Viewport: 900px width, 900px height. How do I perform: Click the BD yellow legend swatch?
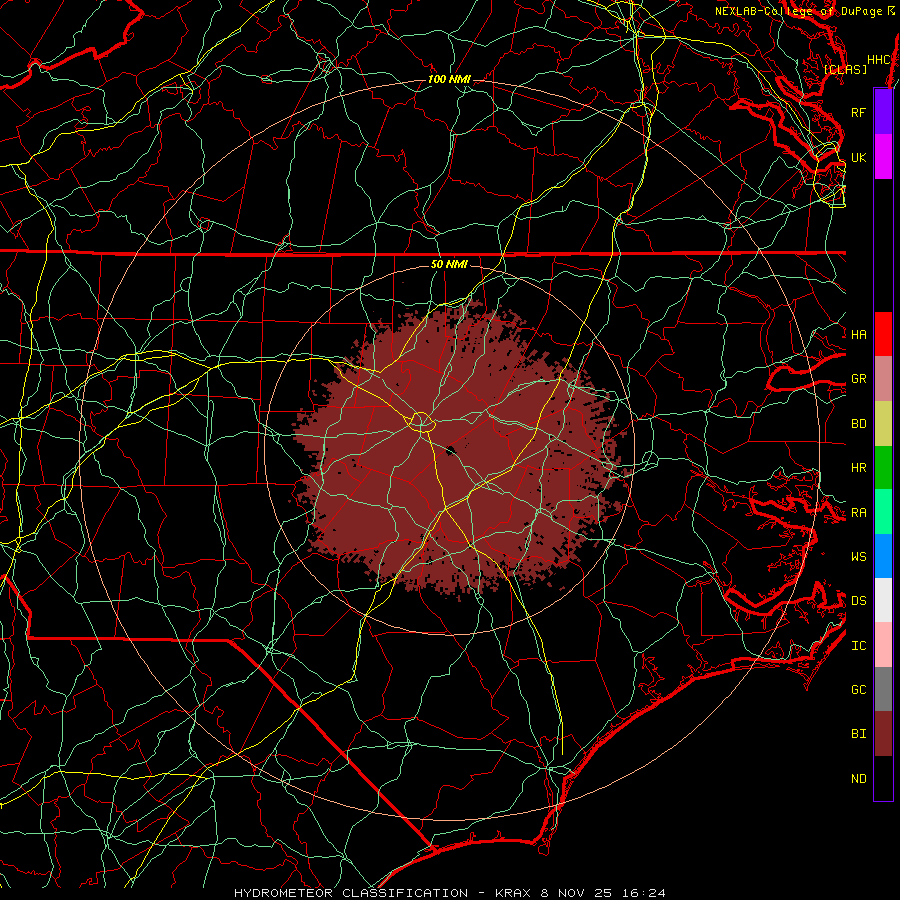pos(883,423)
